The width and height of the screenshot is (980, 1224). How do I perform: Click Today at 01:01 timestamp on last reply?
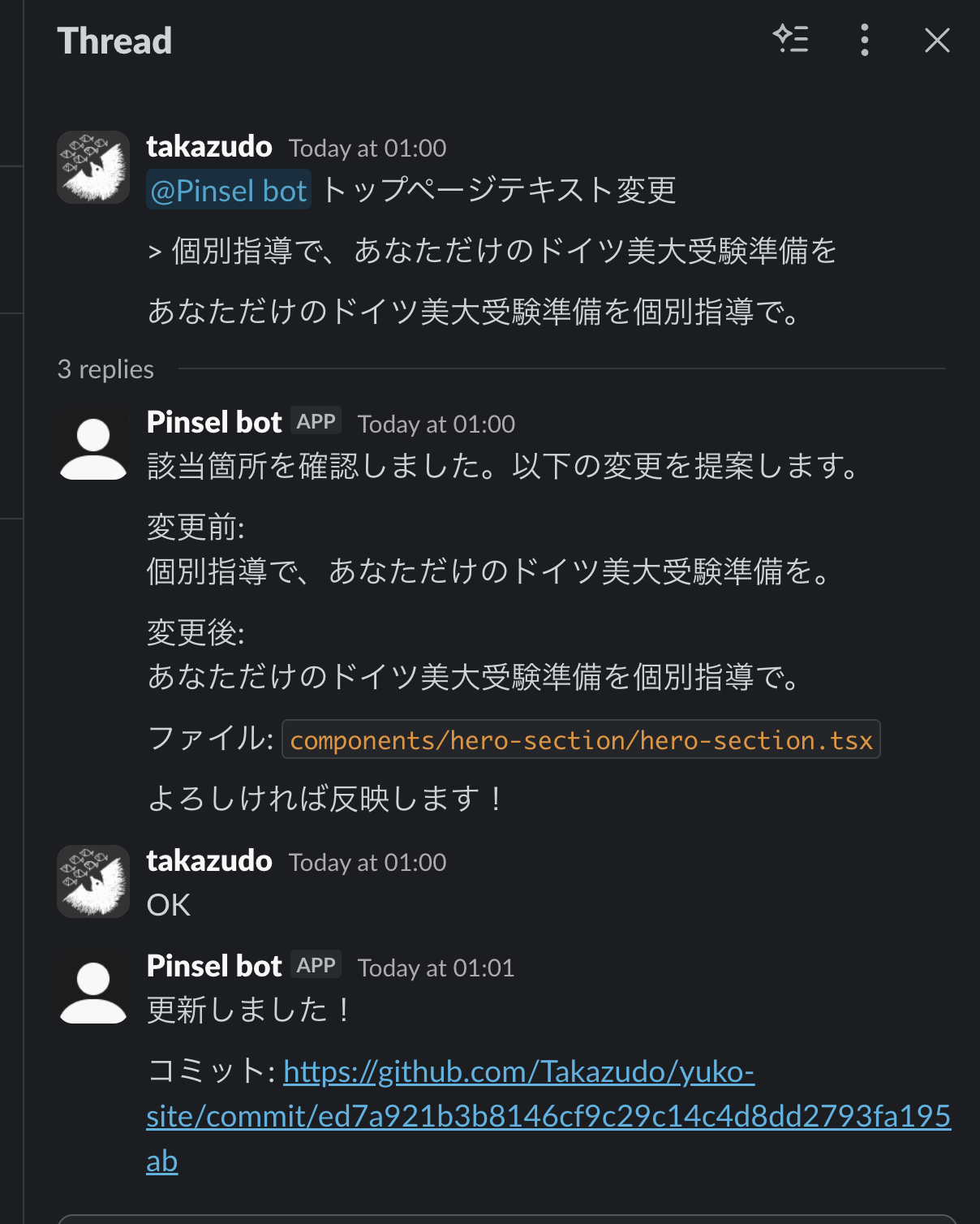(x=435, y=968)
